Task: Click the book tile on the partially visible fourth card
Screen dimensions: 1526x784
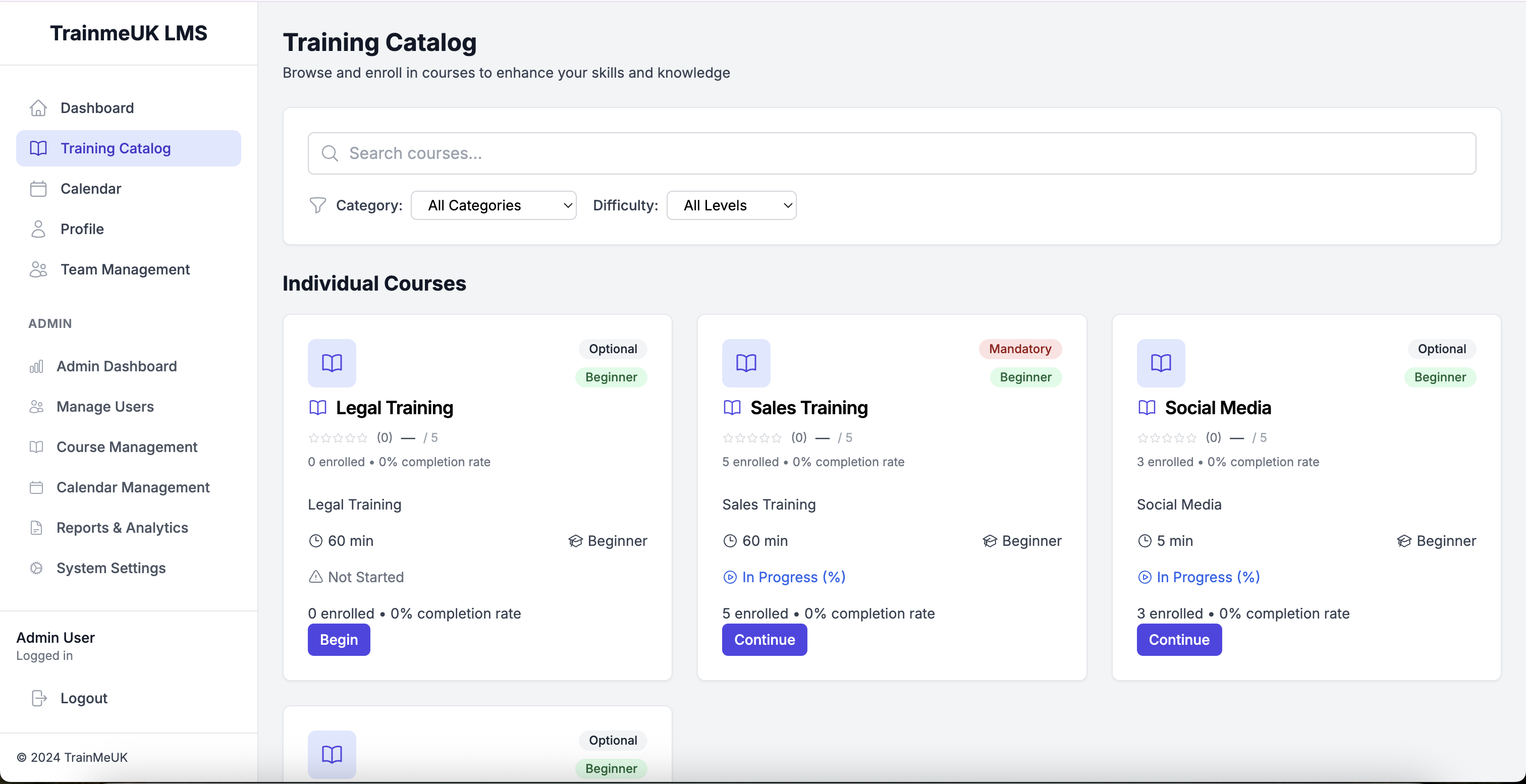Action: click(x=332, y=754)
